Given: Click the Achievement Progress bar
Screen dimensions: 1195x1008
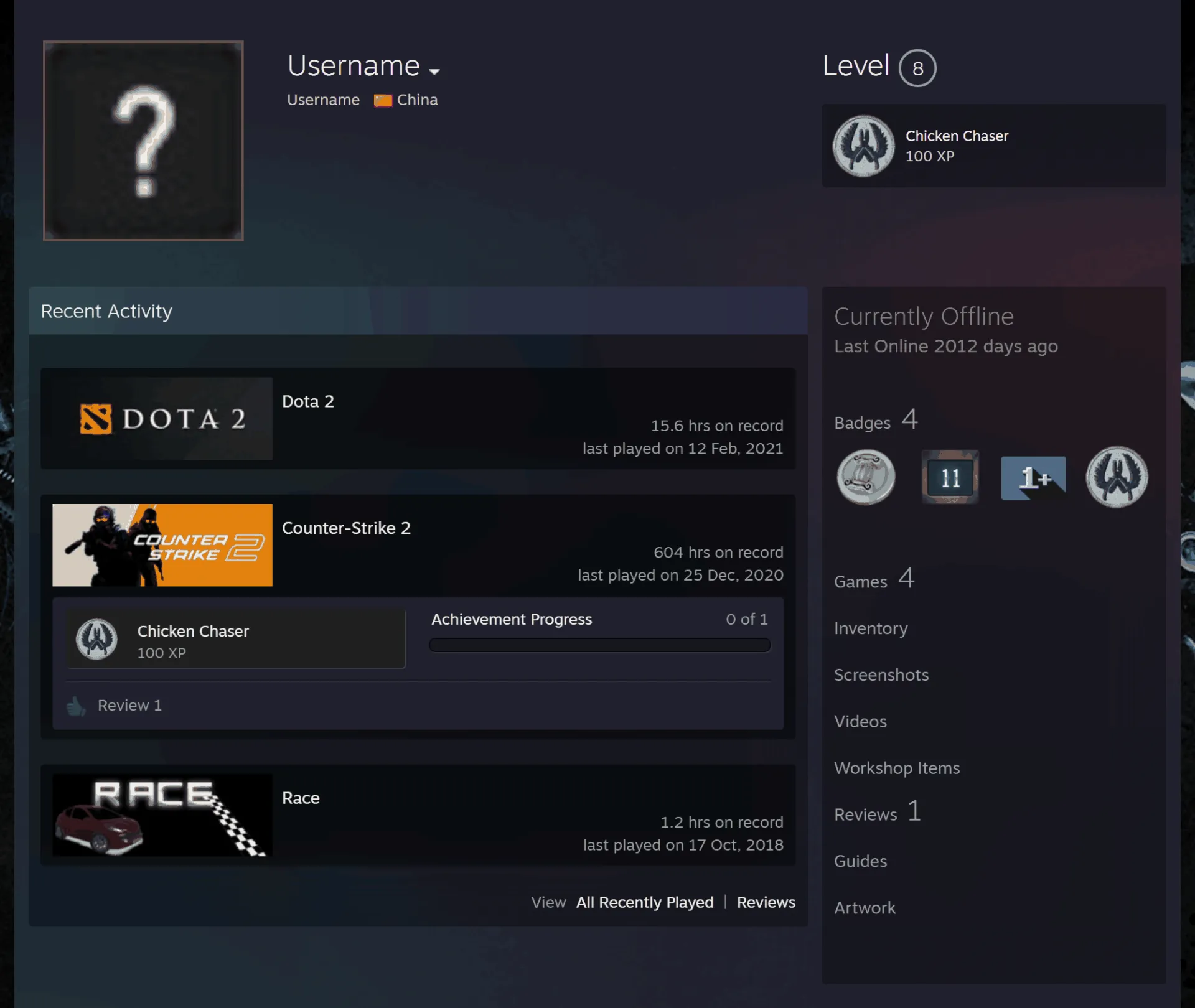Looking at the screenshot, I should (x=599, y=645).
